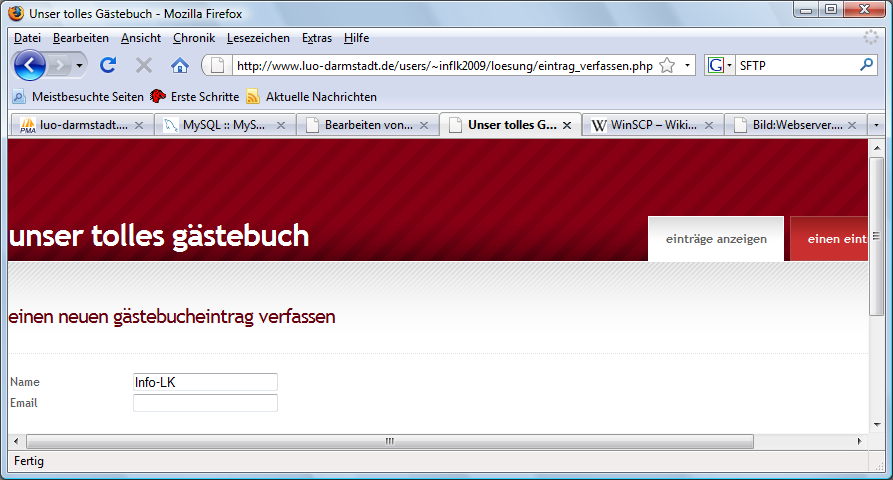Open the search engine selector dropdown
Viewport: 893px width, 480px height.
[719, 65]
